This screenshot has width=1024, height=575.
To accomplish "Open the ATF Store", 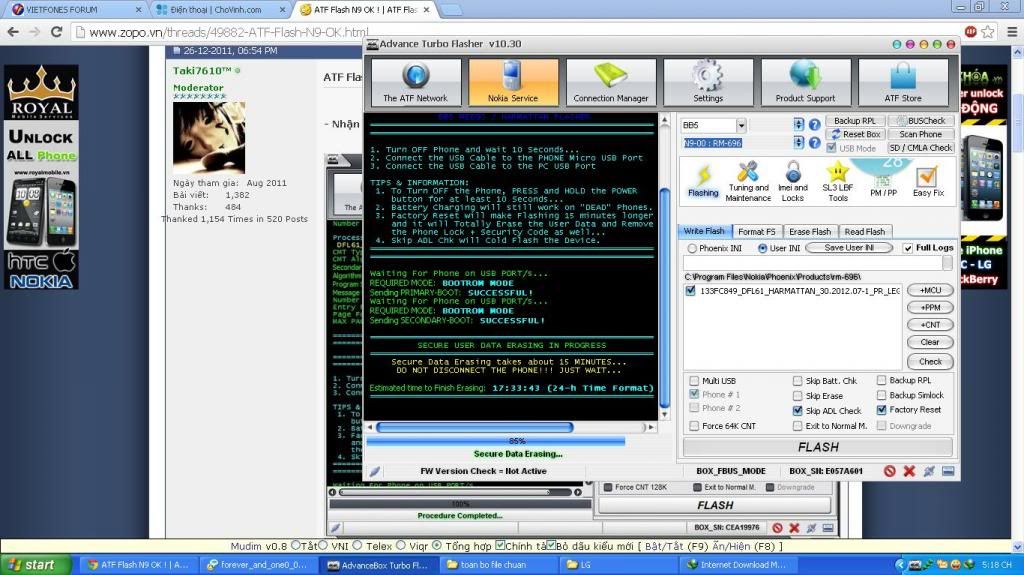I will [x=903, y=82].
